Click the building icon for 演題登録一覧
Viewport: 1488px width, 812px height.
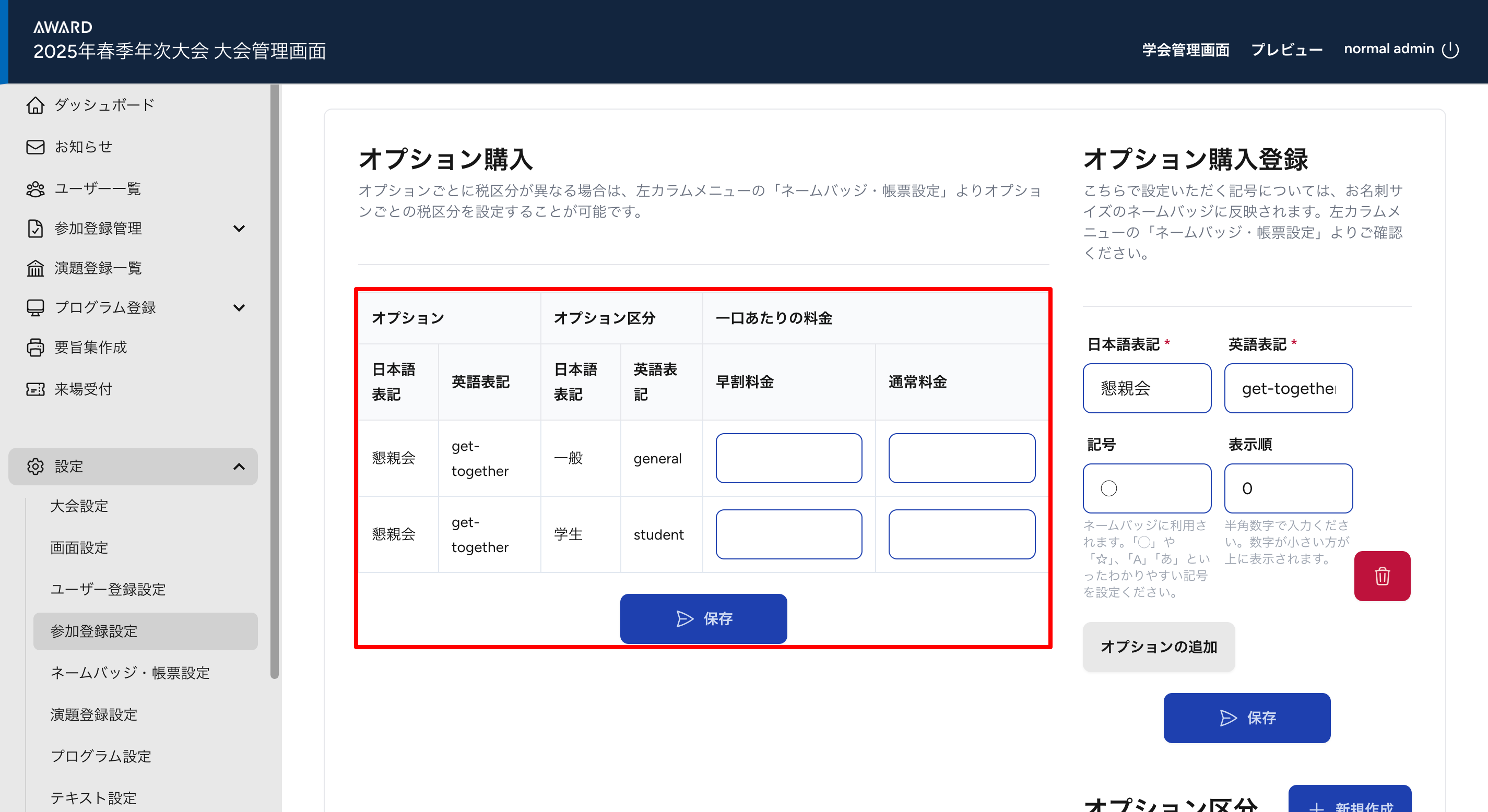[x=35, y=268]
